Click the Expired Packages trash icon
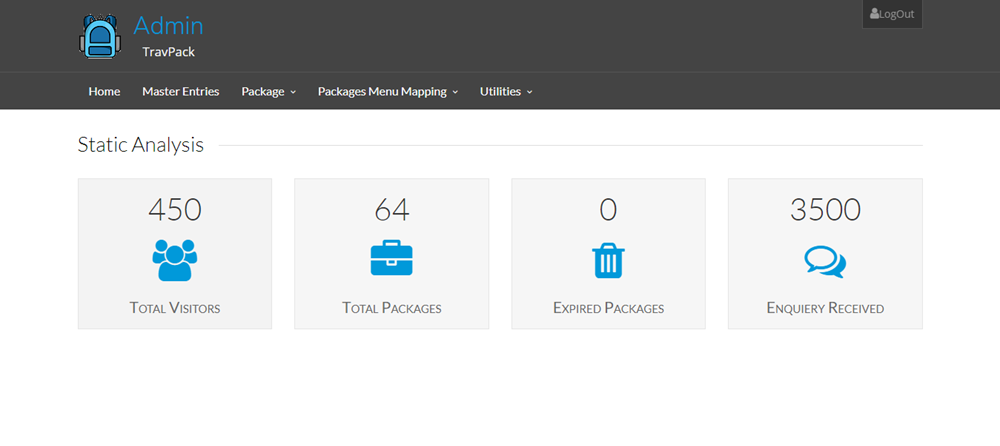Viewport: 1000px width, 446px height. [607, 260]
